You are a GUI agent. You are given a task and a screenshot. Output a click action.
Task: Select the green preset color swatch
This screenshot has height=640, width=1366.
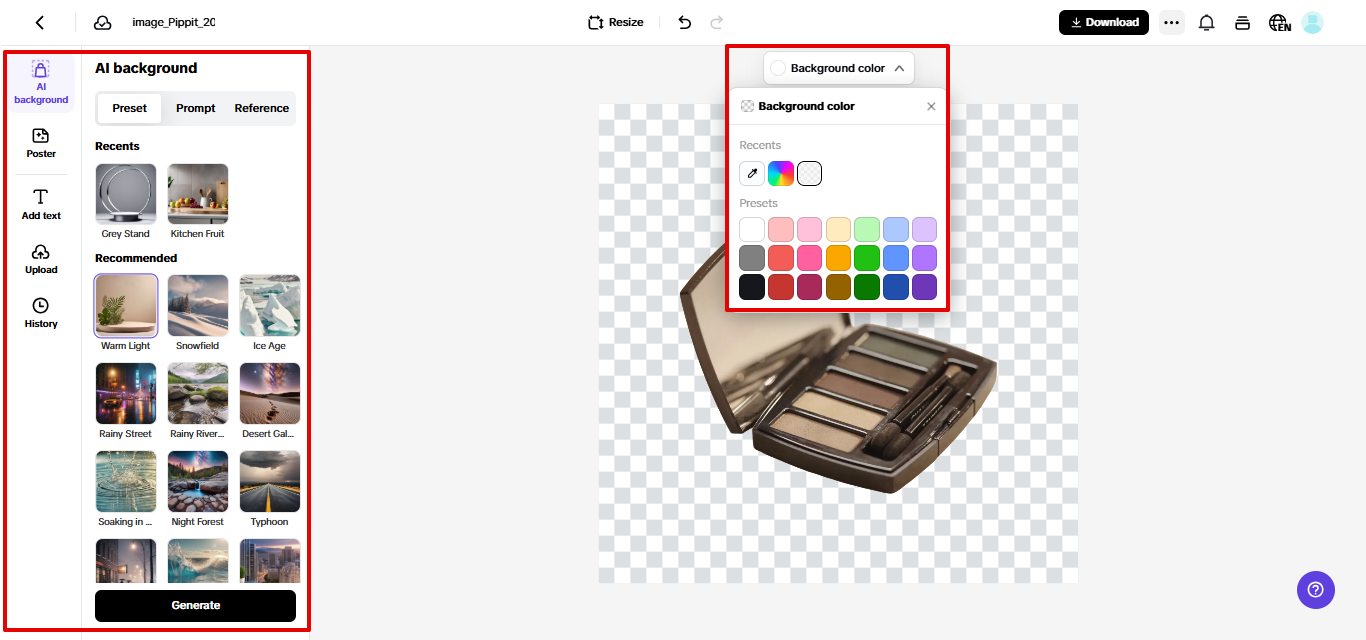click(x=866, y=257)
